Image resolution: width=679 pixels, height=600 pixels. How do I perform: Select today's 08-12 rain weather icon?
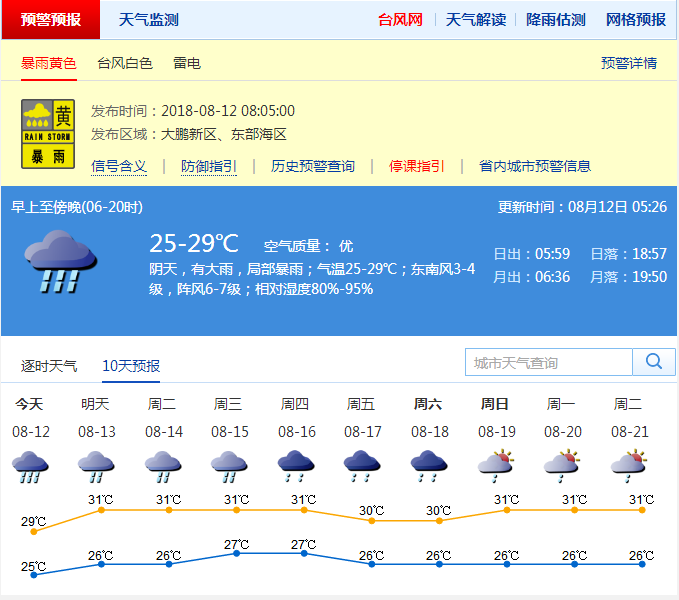coord(30,466)
